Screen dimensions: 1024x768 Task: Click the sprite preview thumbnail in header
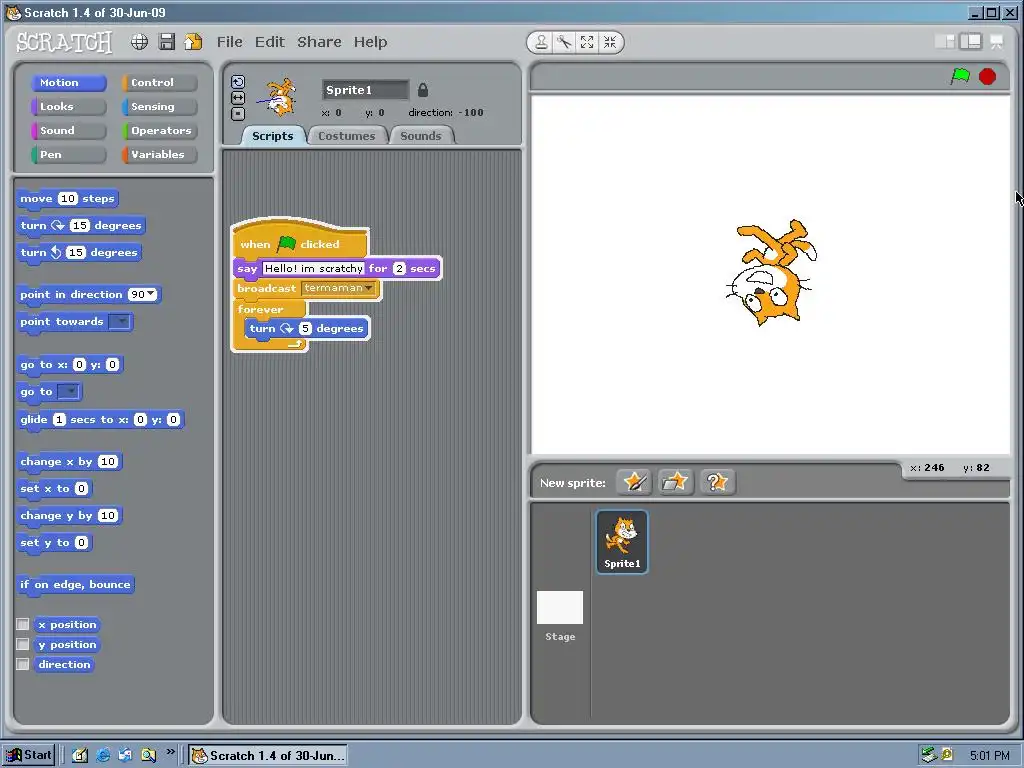[x=280, y=97]
